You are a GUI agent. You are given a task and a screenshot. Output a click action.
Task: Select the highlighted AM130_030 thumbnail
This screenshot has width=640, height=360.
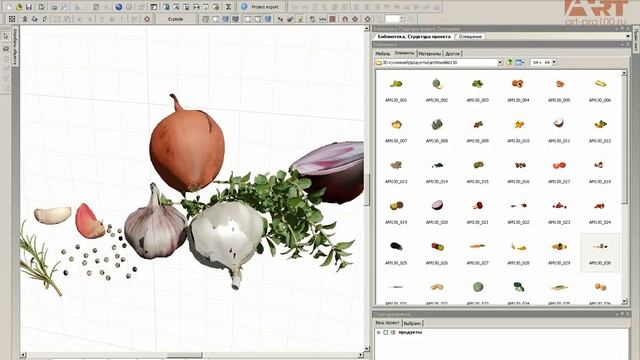coord(600,253)
